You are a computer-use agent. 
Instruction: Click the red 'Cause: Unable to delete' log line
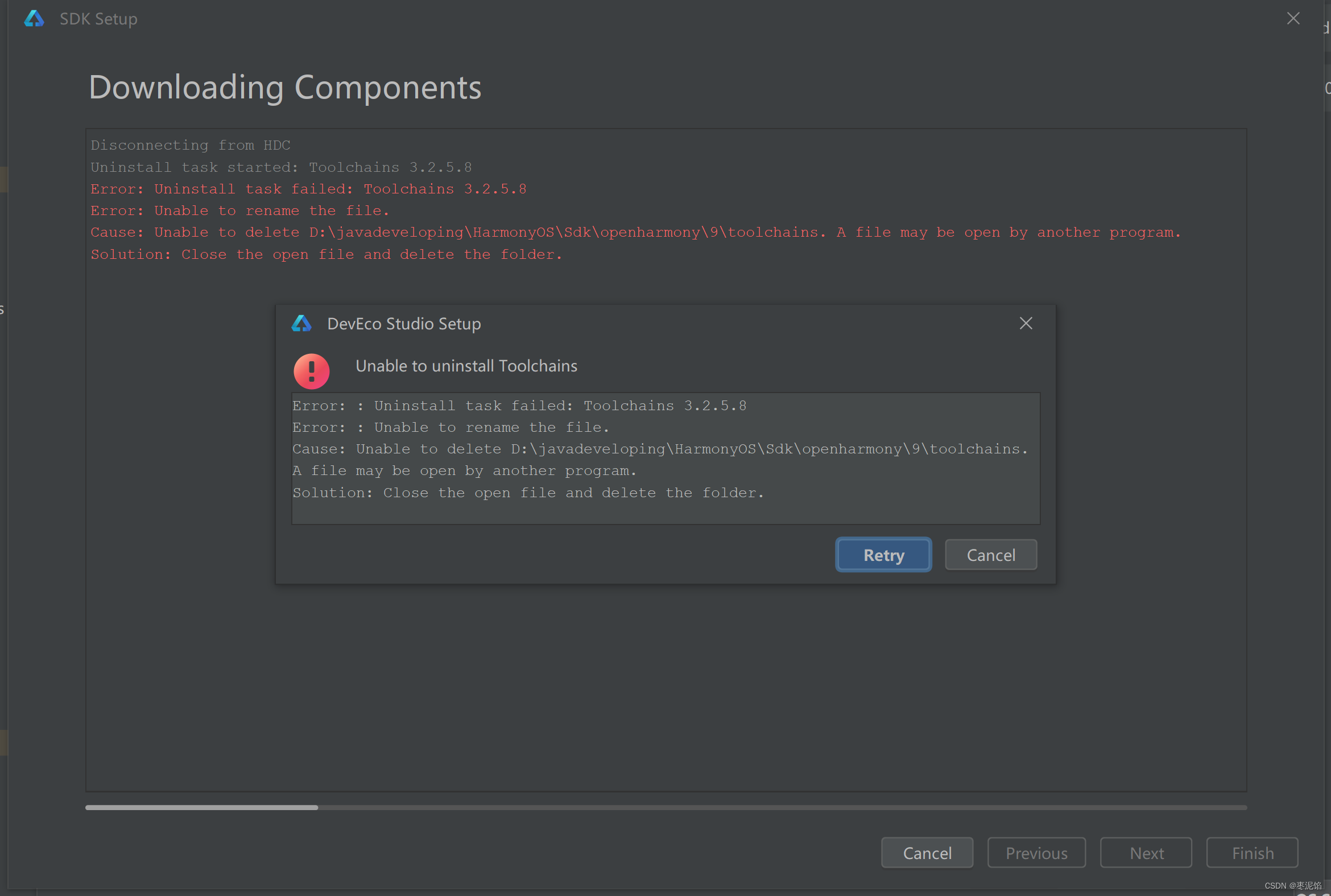(x=635, y=233)
